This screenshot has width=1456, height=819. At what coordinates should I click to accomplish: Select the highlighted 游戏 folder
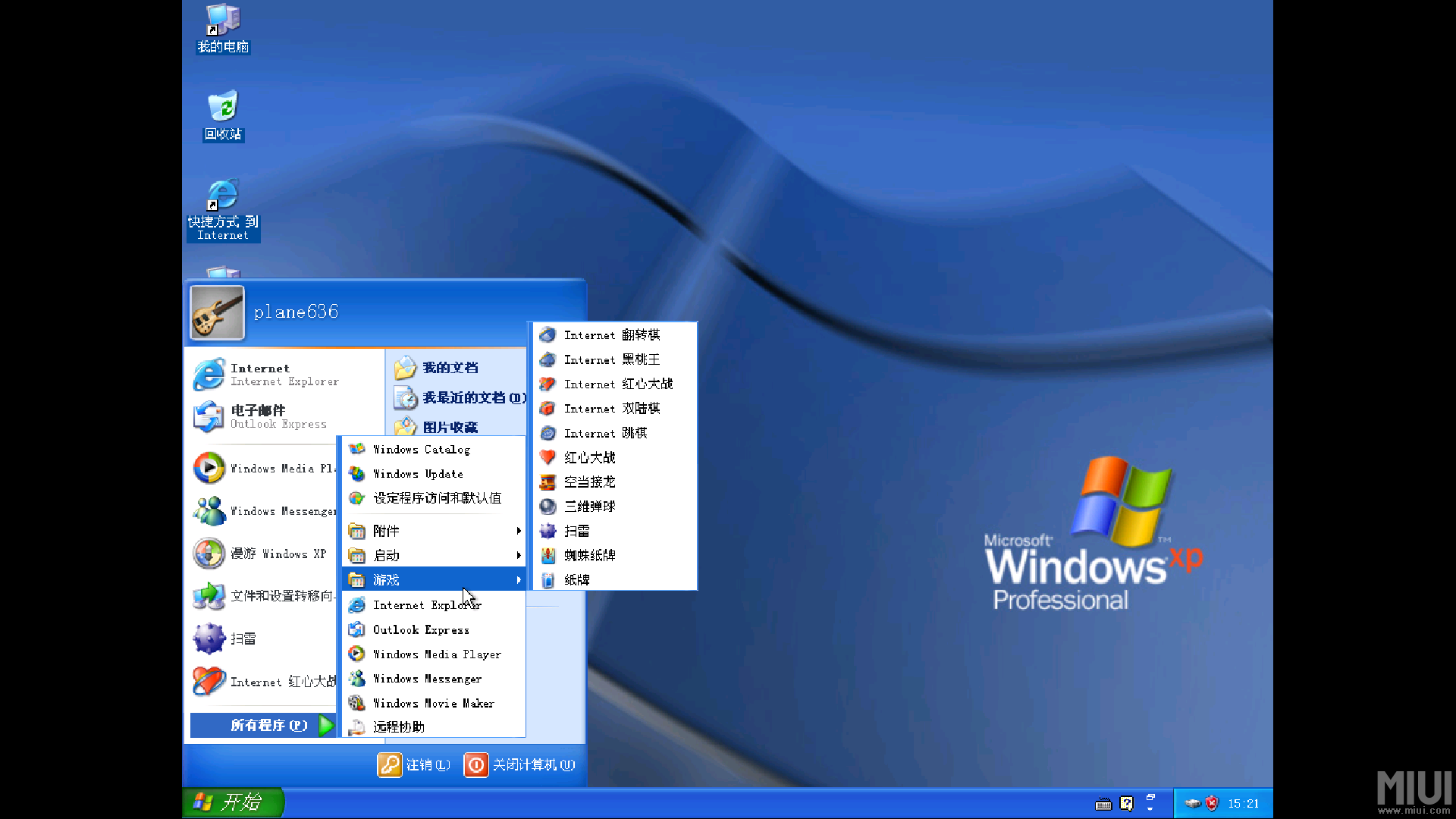click(434, 579)
